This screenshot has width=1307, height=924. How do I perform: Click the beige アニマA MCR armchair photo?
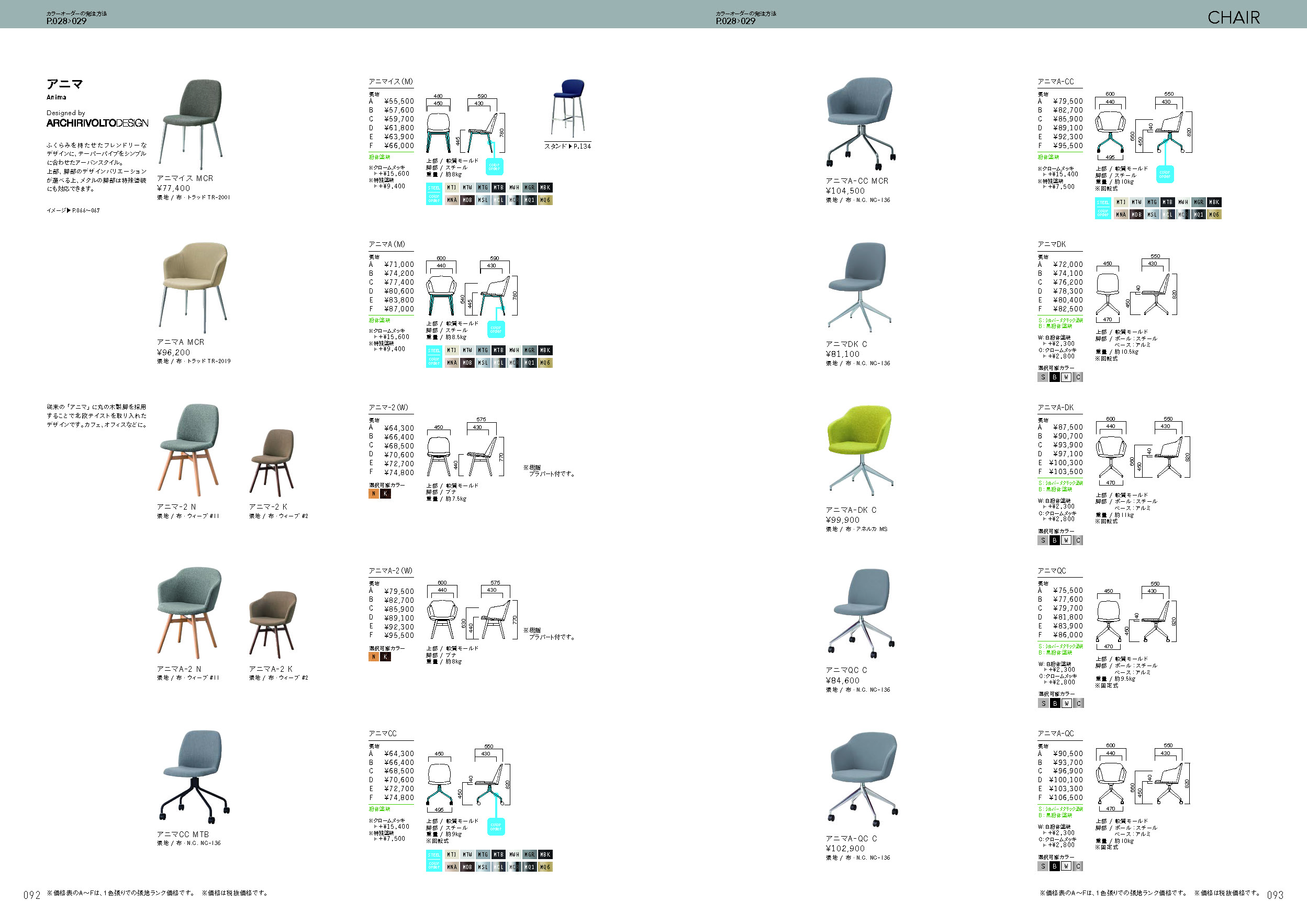(x=194, y=287)
